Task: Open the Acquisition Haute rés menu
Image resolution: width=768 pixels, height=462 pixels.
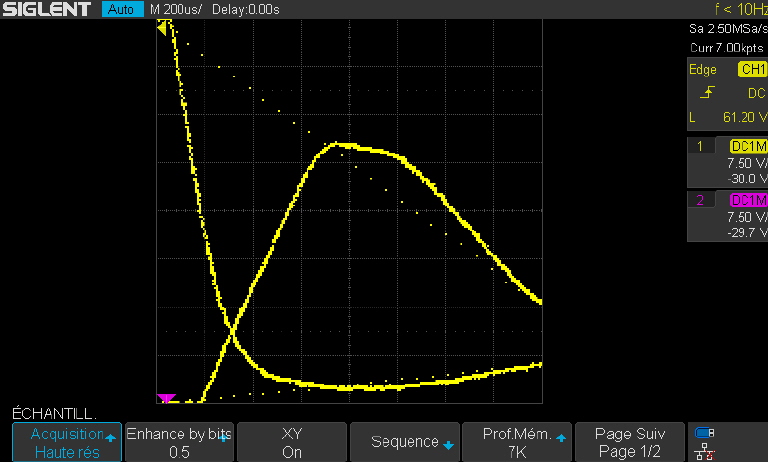Action: coord(67,442)
